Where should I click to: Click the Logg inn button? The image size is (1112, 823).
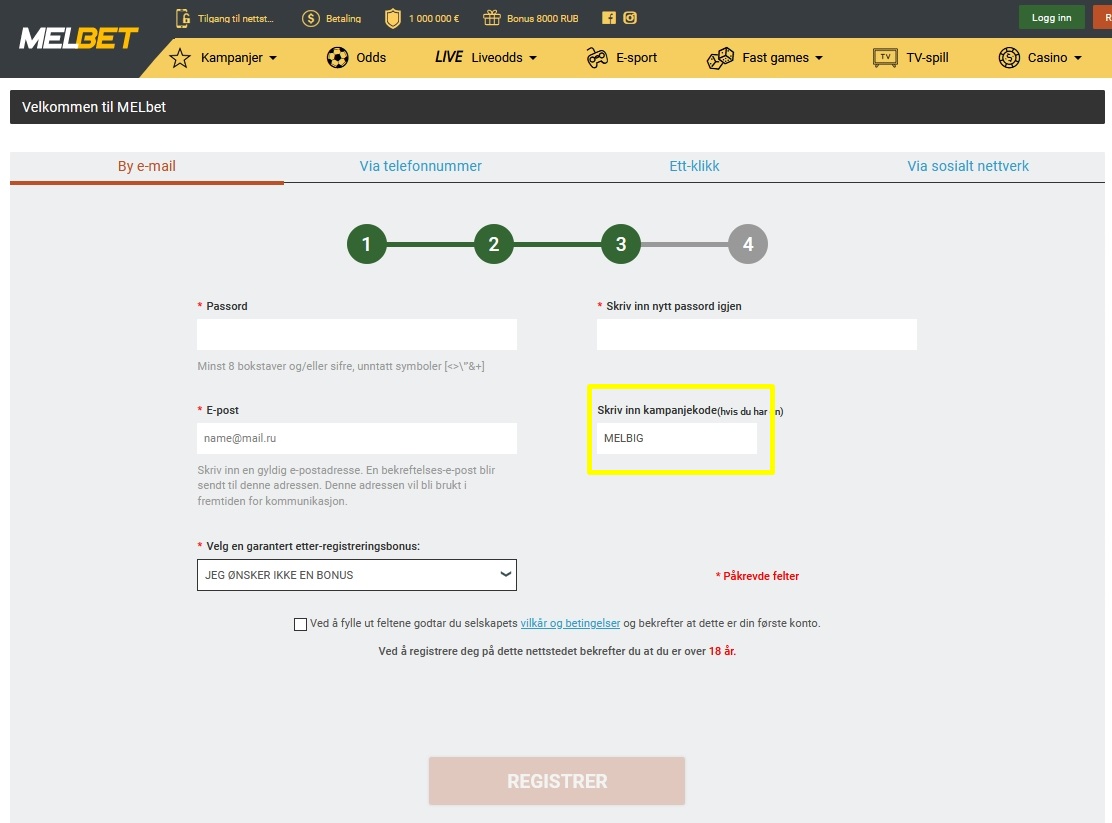click(x=1052, y=18)
